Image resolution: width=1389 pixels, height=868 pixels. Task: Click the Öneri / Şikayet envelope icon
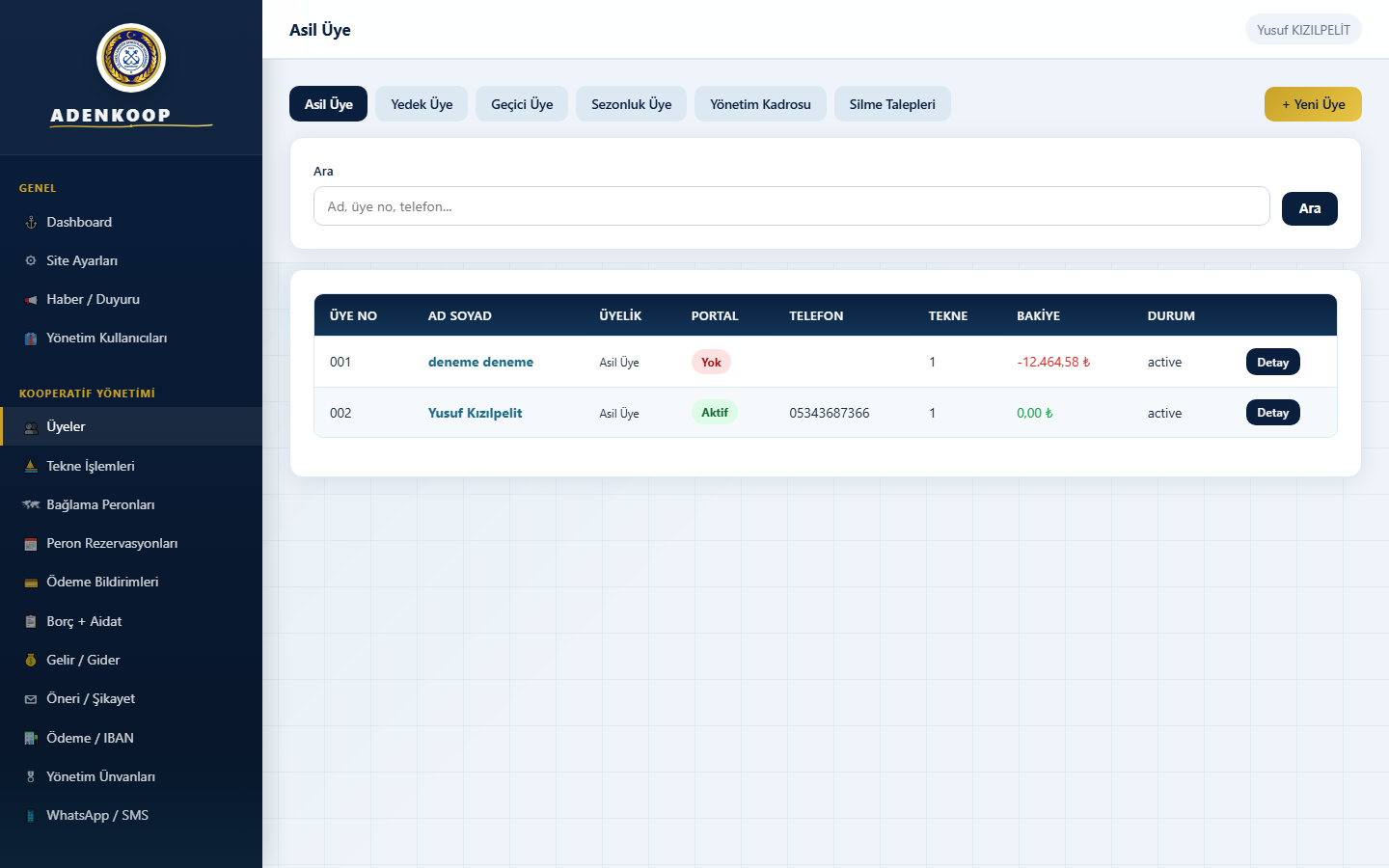point(31,699)
